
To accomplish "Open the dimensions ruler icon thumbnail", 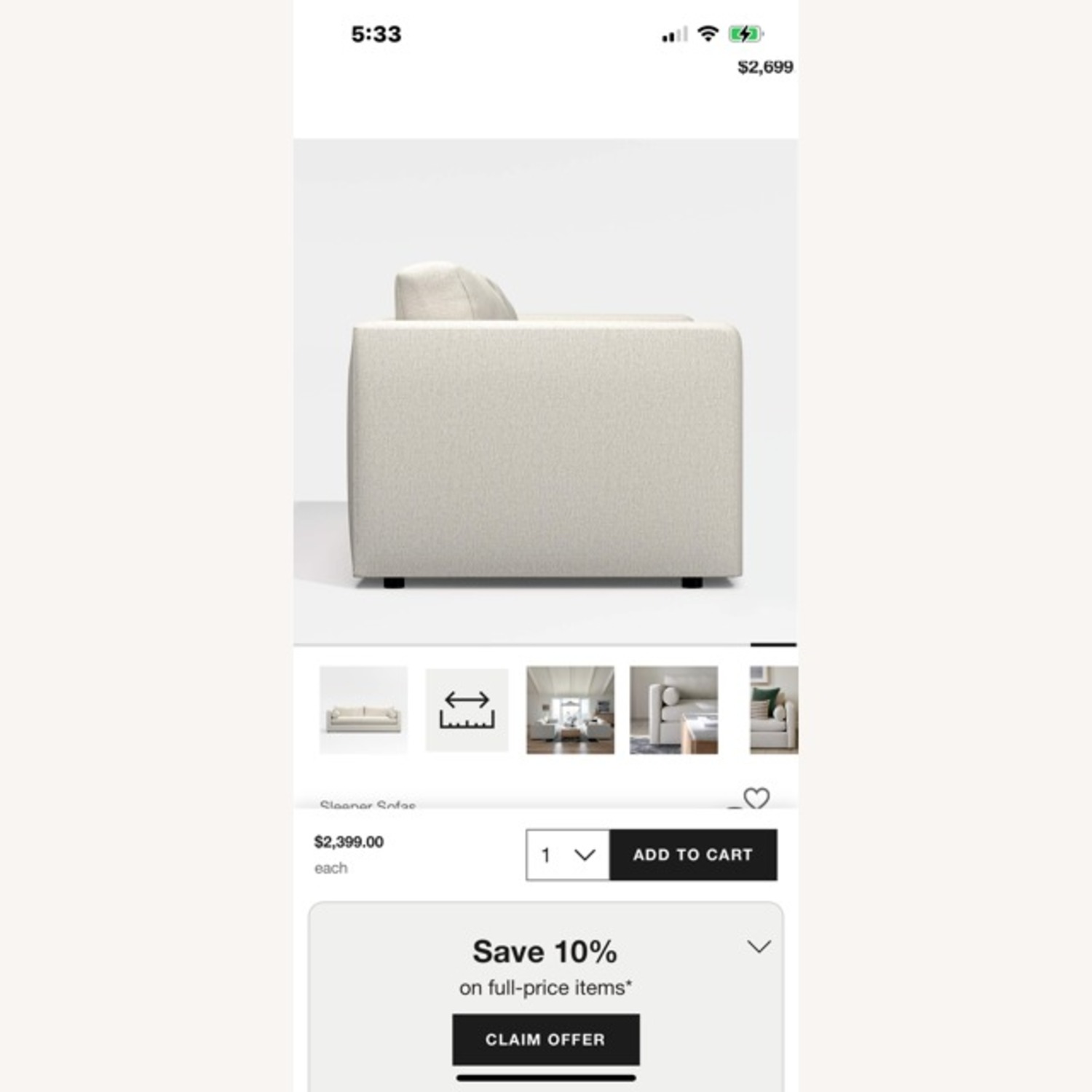I will 467,710.
